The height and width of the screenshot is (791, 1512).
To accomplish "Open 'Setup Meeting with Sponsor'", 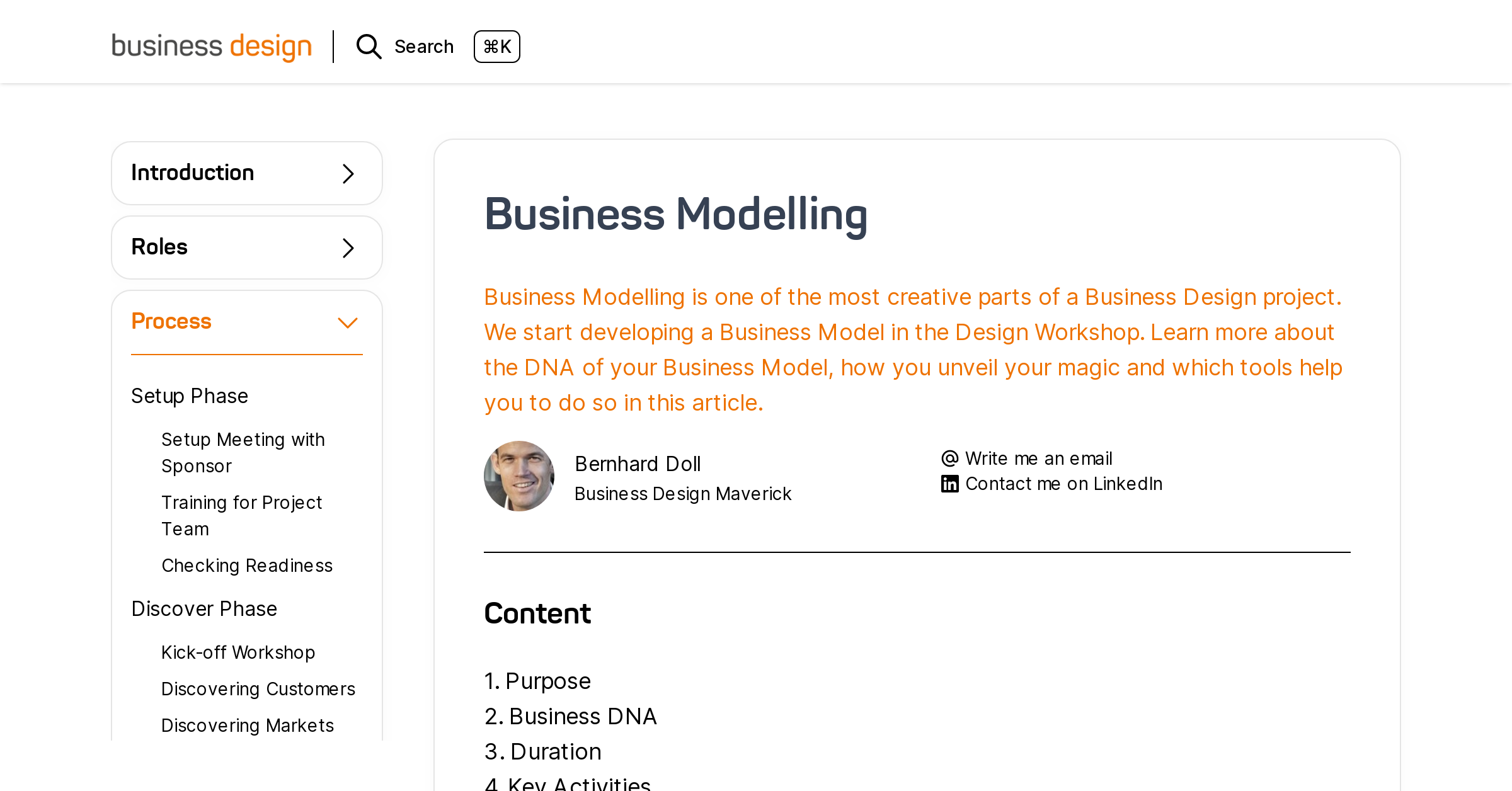I will tap(243, 452).
